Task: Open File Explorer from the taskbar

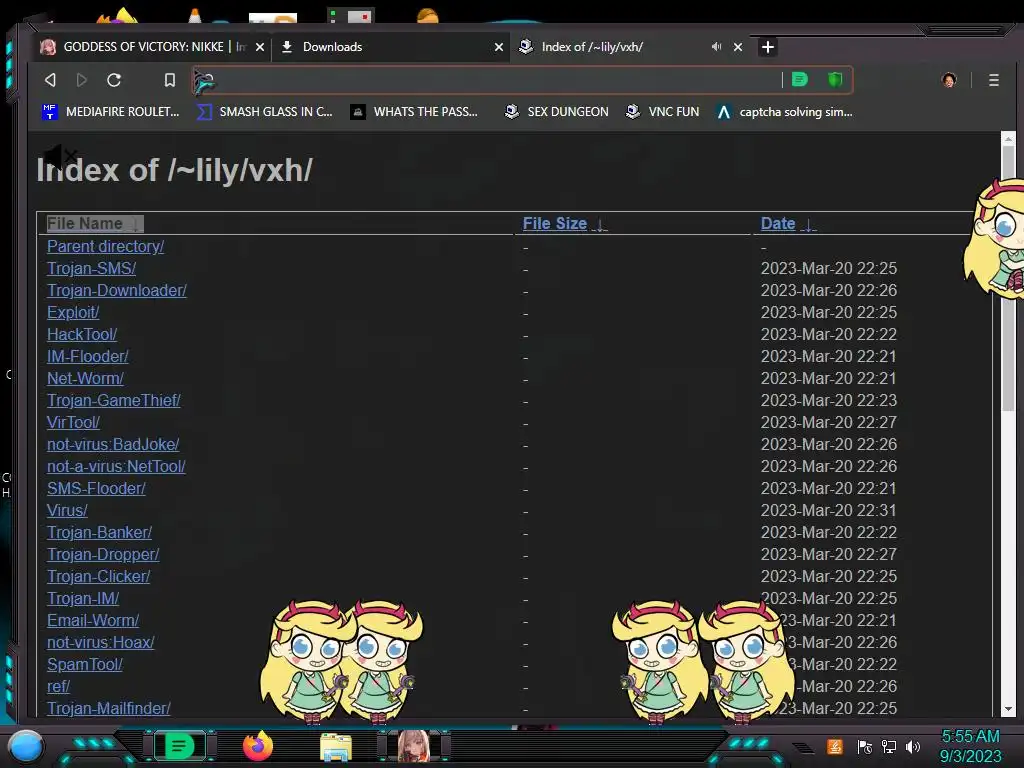Action: coord(336,747)
